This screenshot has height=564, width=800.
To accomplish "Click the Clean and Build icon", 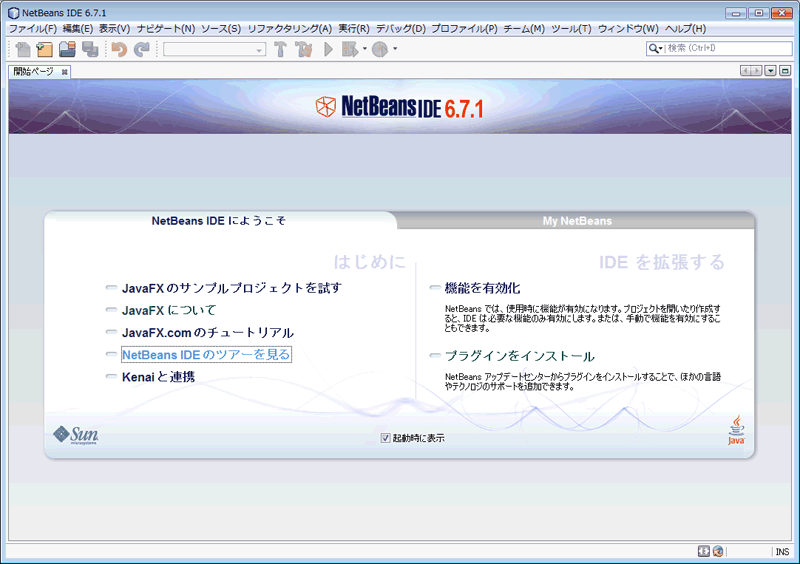I will point(304,50).
